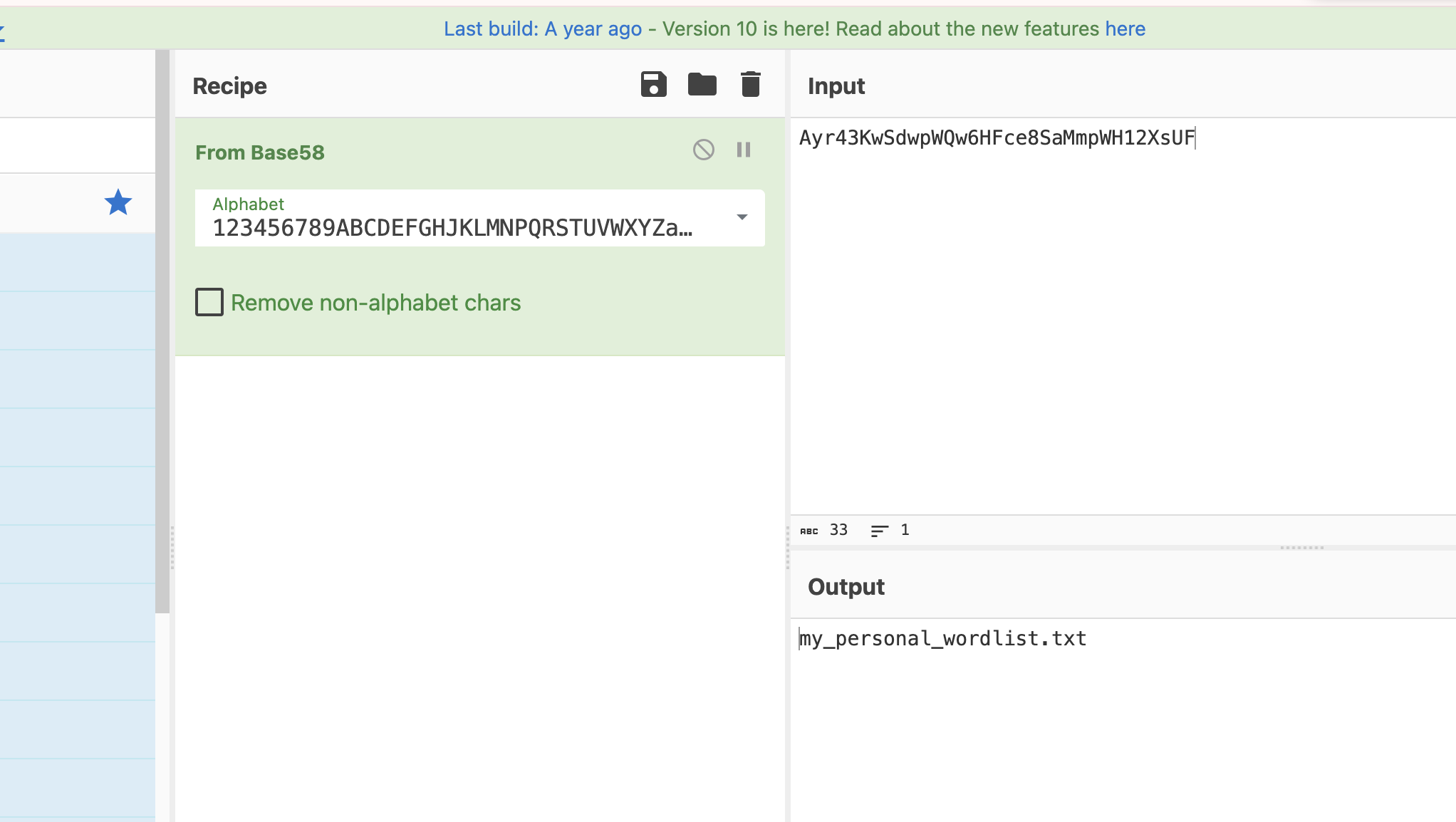Click the blue favourites star icon
This screenshot has width=1456, height=822.
(118, 202)
